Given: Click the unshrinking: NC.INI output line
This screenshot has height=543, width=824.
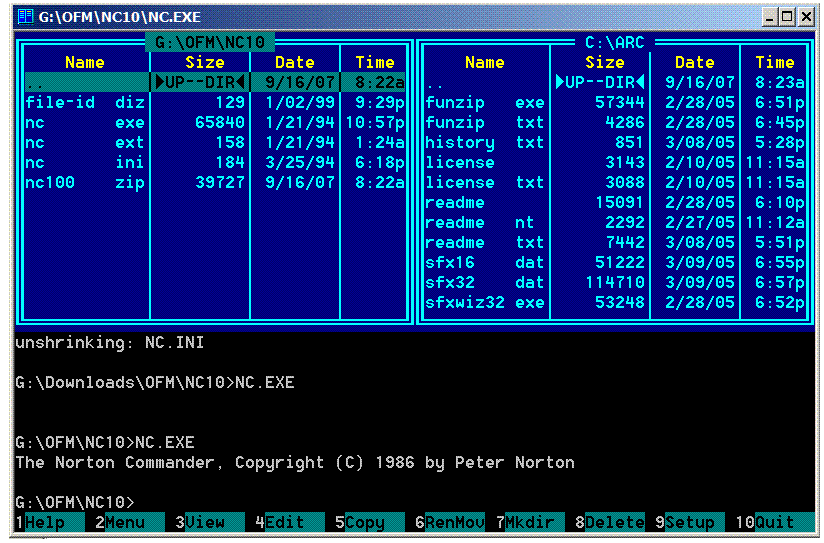Looking at the screenshot, I should tap(109, 342).
